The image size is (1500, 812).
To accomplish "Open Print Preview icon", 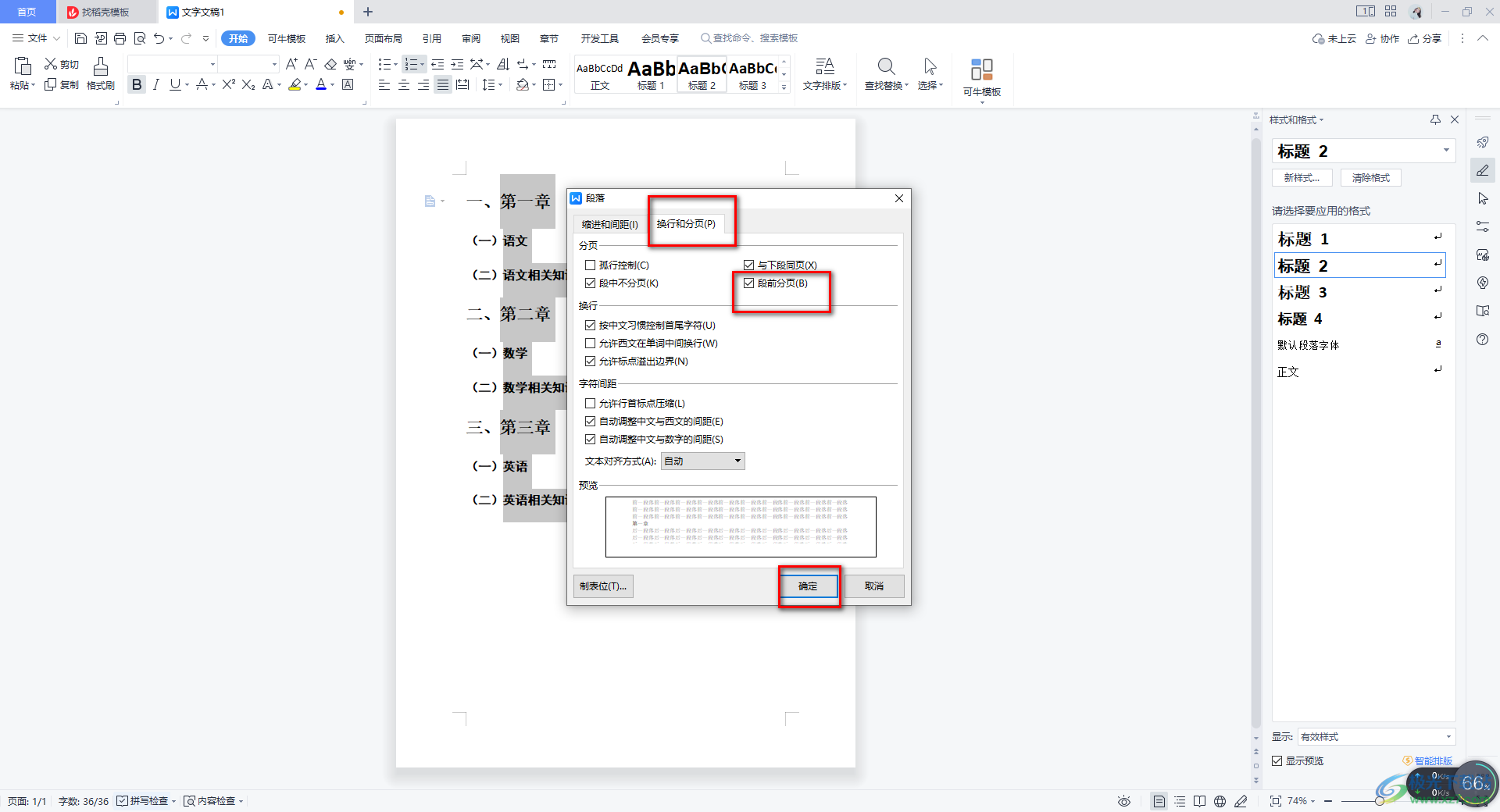I will tap(140, 38).
